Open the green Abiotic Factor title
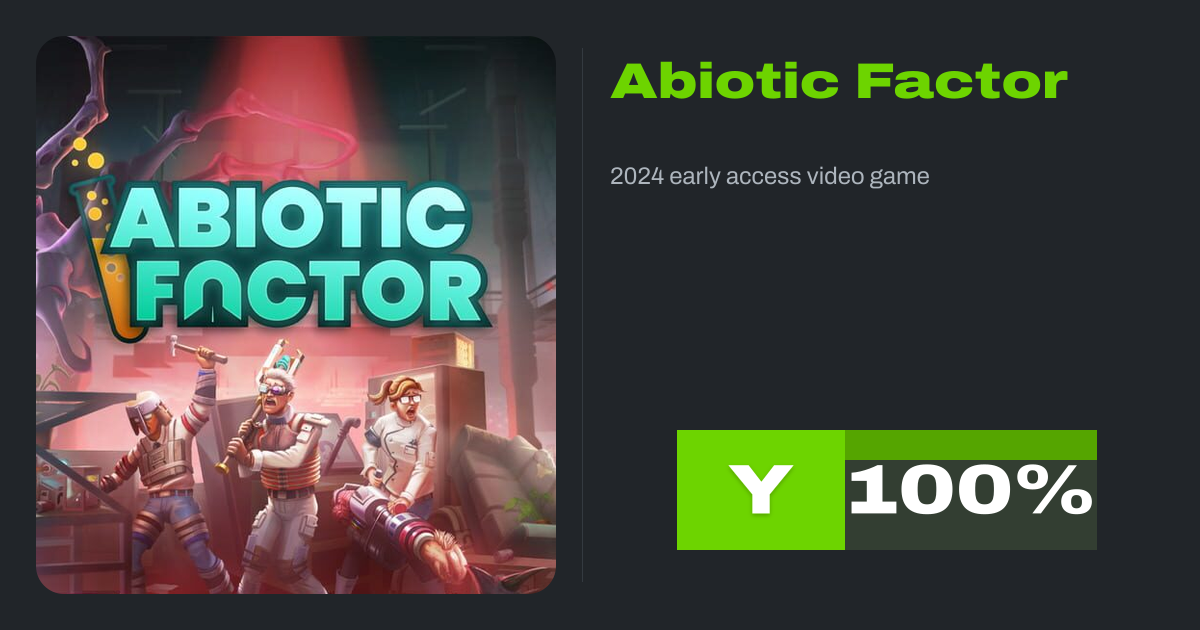1200x630 pixels. pyautogui.click(x=839, y=81)
